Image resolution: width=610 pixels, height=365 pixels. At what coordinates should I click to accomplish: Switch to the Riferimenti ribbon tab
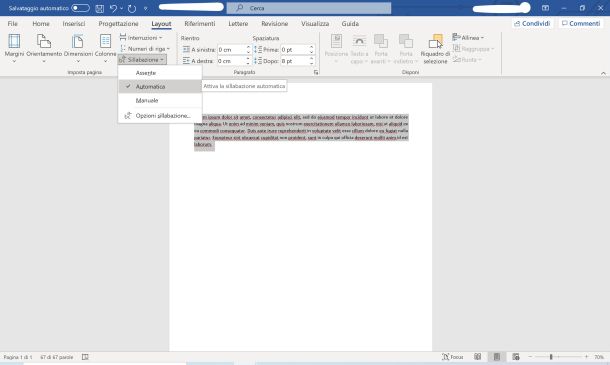200,24
